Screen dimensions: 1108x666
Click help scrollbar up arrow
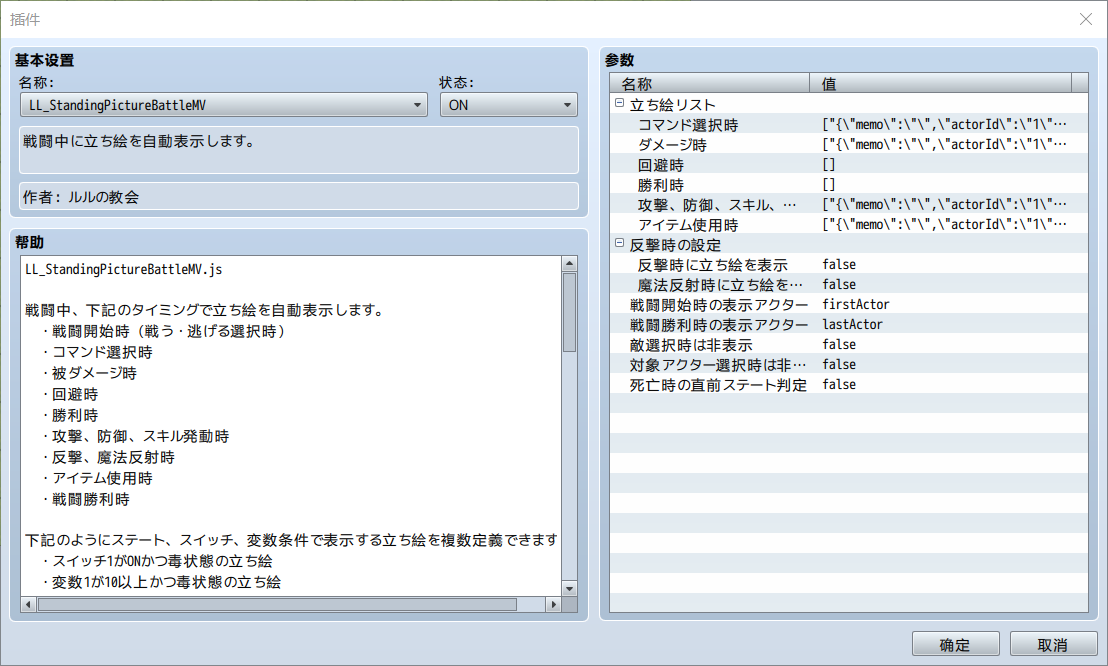click(570, 264)
